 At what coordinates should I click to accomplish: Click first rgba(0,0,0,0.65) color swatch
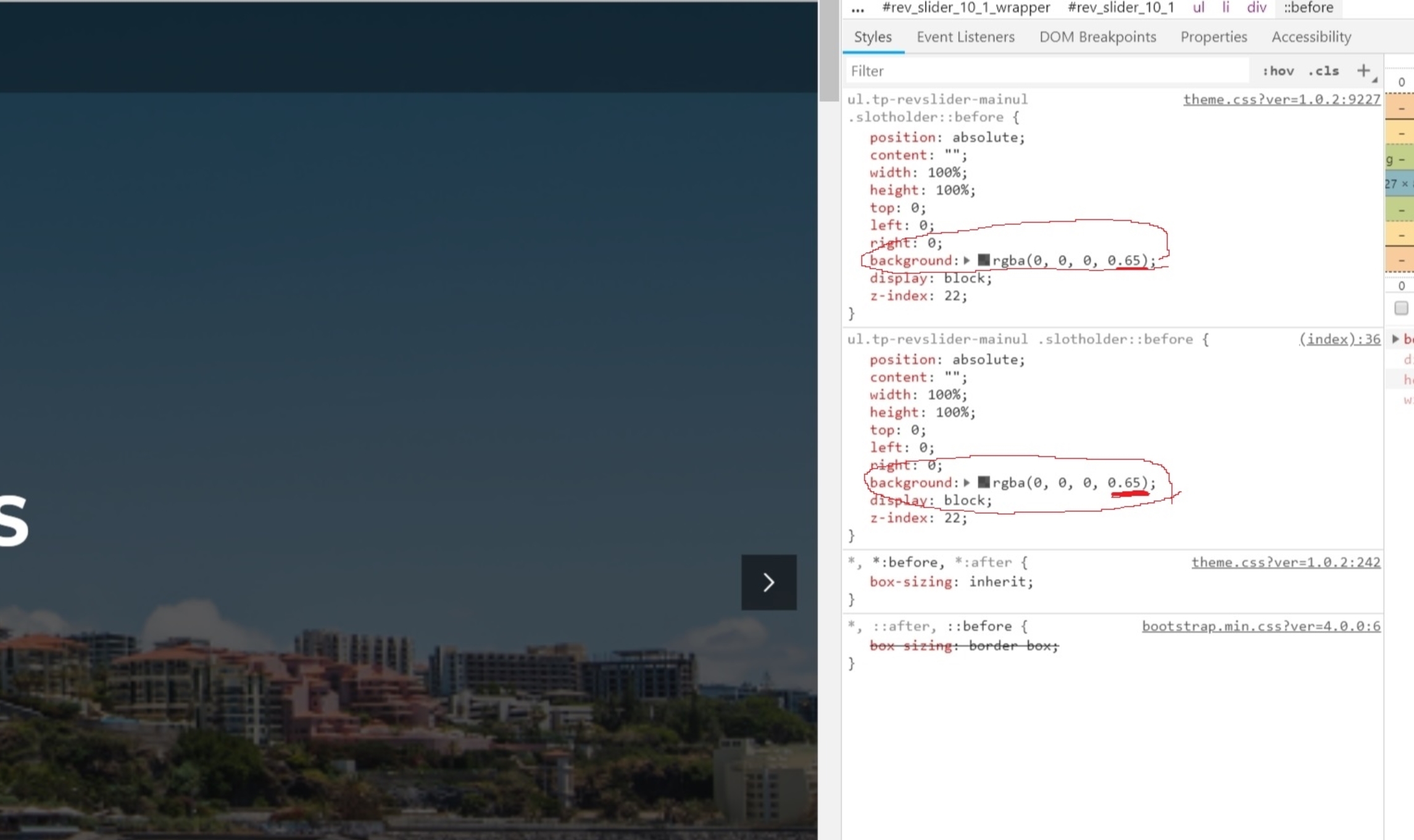pyautogui.click(x=984, y=260)
